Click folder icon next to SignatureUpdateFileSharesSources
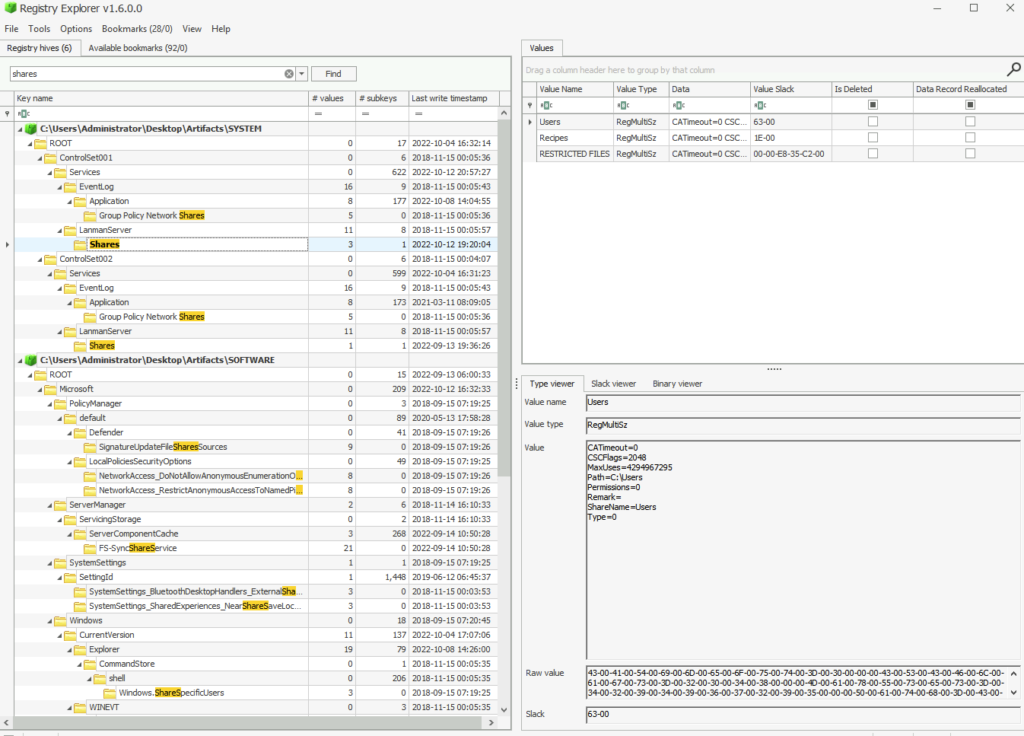Screen dimensions: 1024x736 click(x=90, y=447)
